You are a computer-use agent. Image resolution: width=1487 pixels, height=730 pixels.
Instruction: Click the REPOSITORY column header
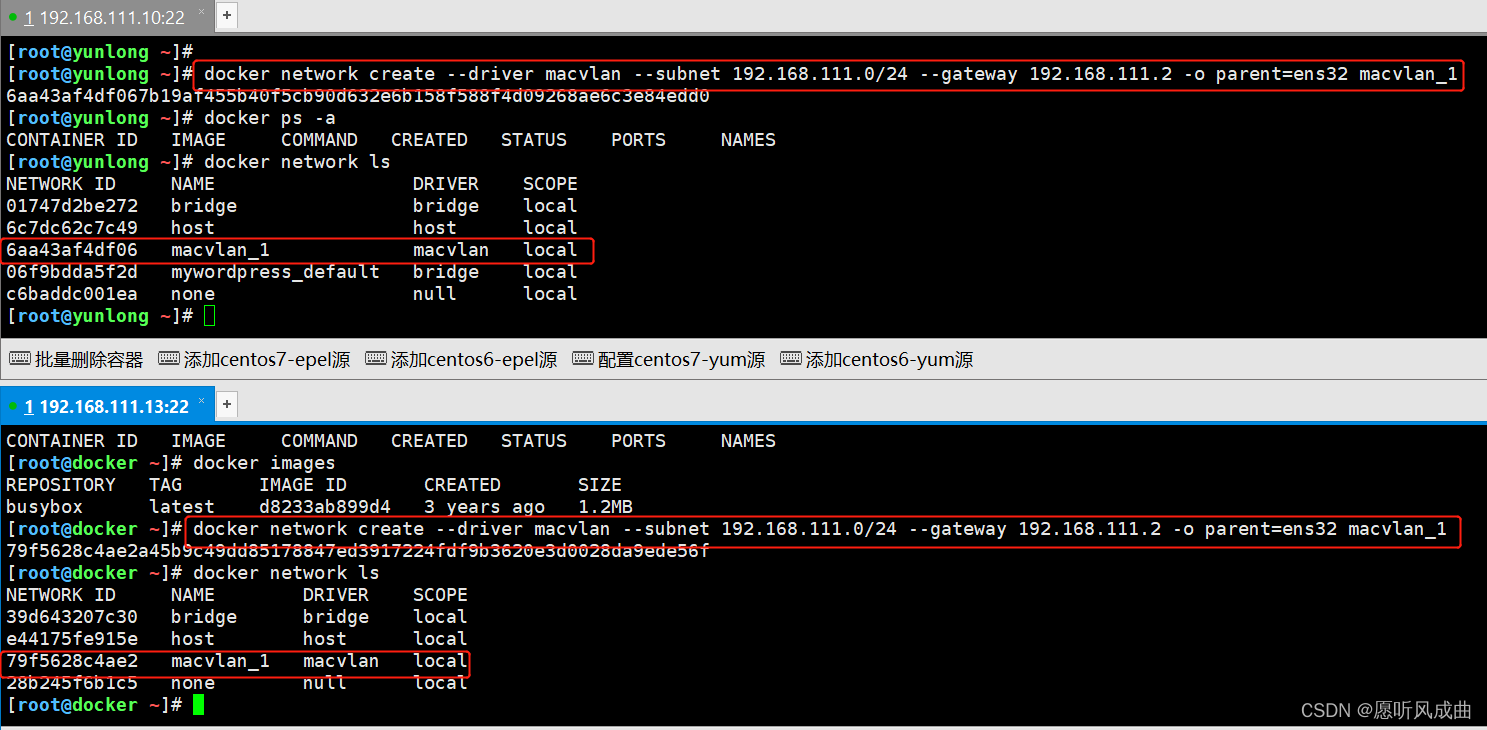click(x=61, y=485)
